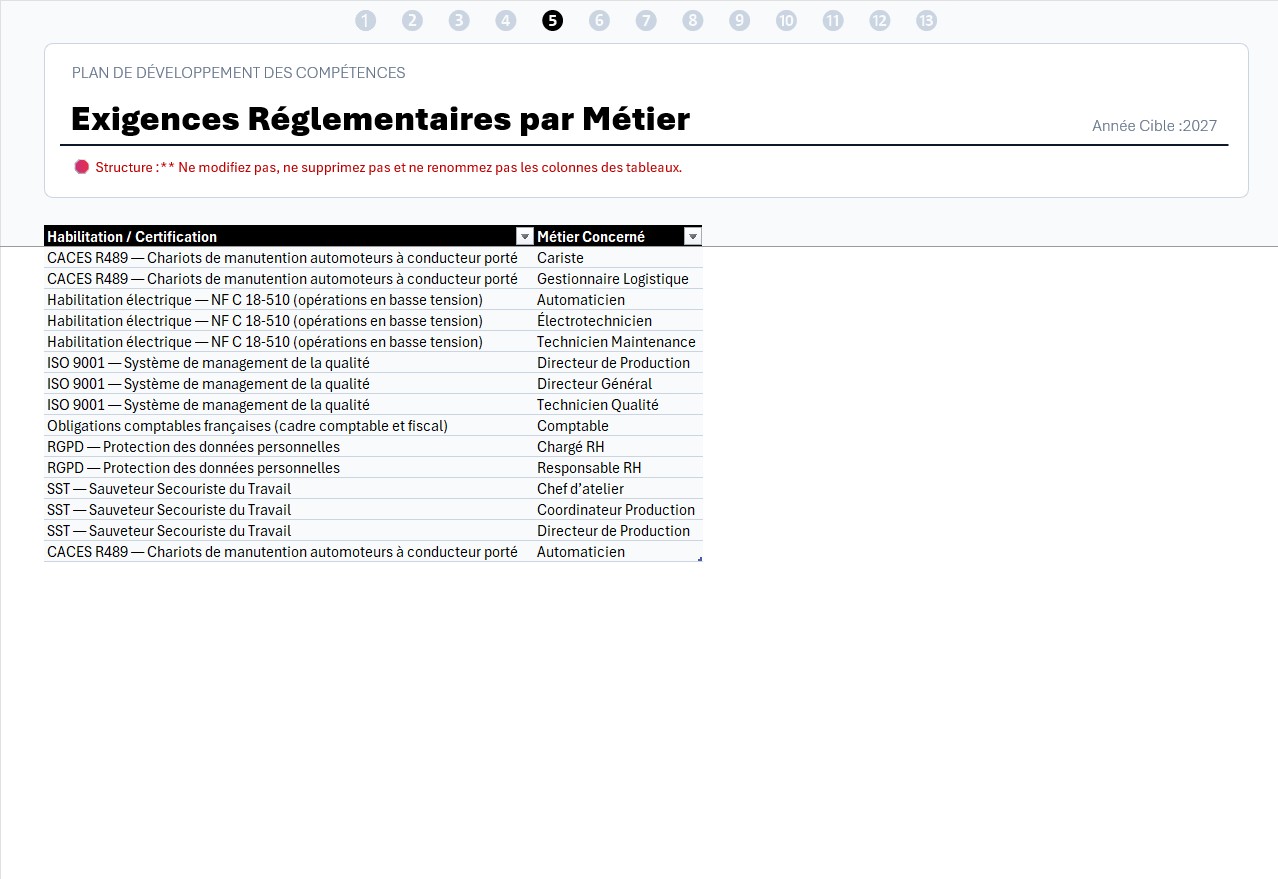Select the Habilitation / Certification column header

coord(289,236)
